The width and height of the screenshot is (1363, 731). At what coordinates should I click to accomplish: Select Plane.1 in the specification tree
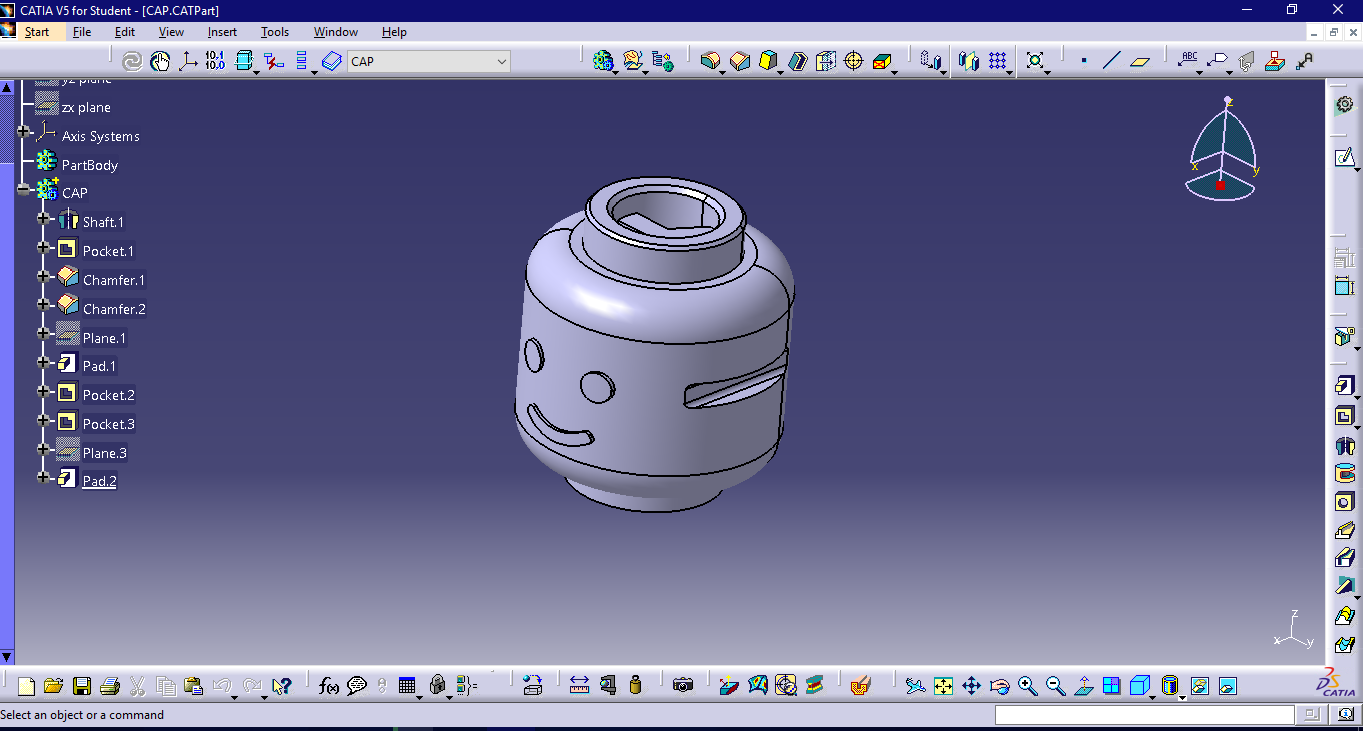pos(104,338)
